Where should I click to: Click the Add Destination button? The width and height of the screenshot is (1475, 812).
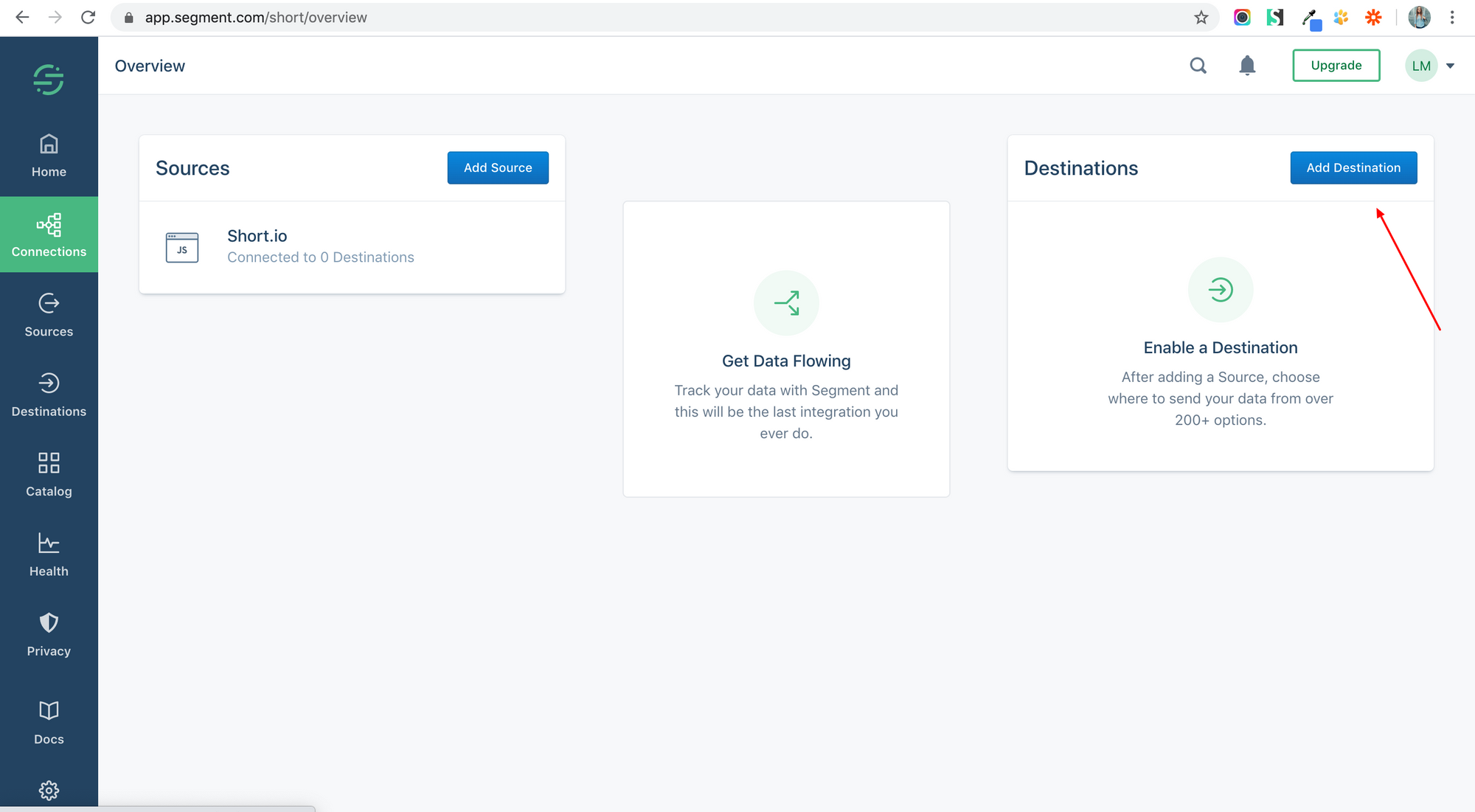(x=1353, y=167)
